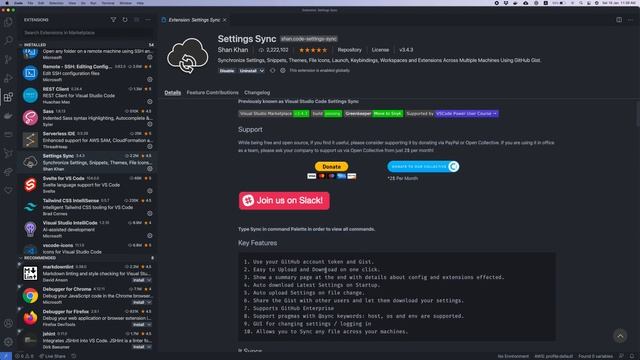Image resolution: width=640 pixels, height=360 pixels.
Task: Select the REST Client extension row
Action: 87,95
